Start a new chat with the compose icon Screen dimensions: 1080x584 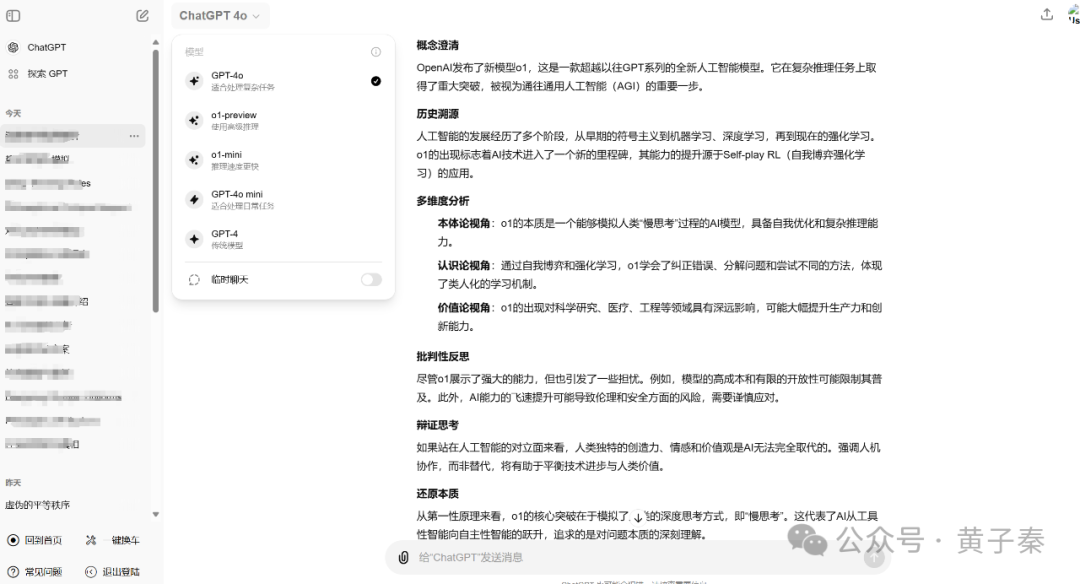coord(143,16)
